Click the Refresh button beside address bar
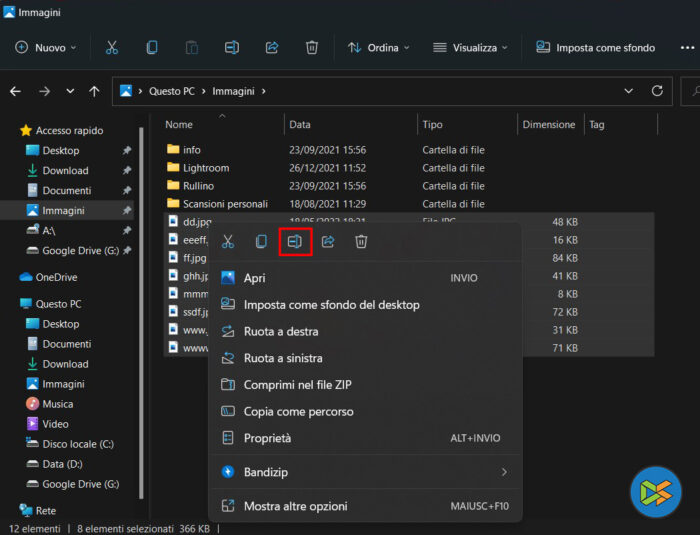This screenshot has height=535, width=700. [x=657, y=91]
